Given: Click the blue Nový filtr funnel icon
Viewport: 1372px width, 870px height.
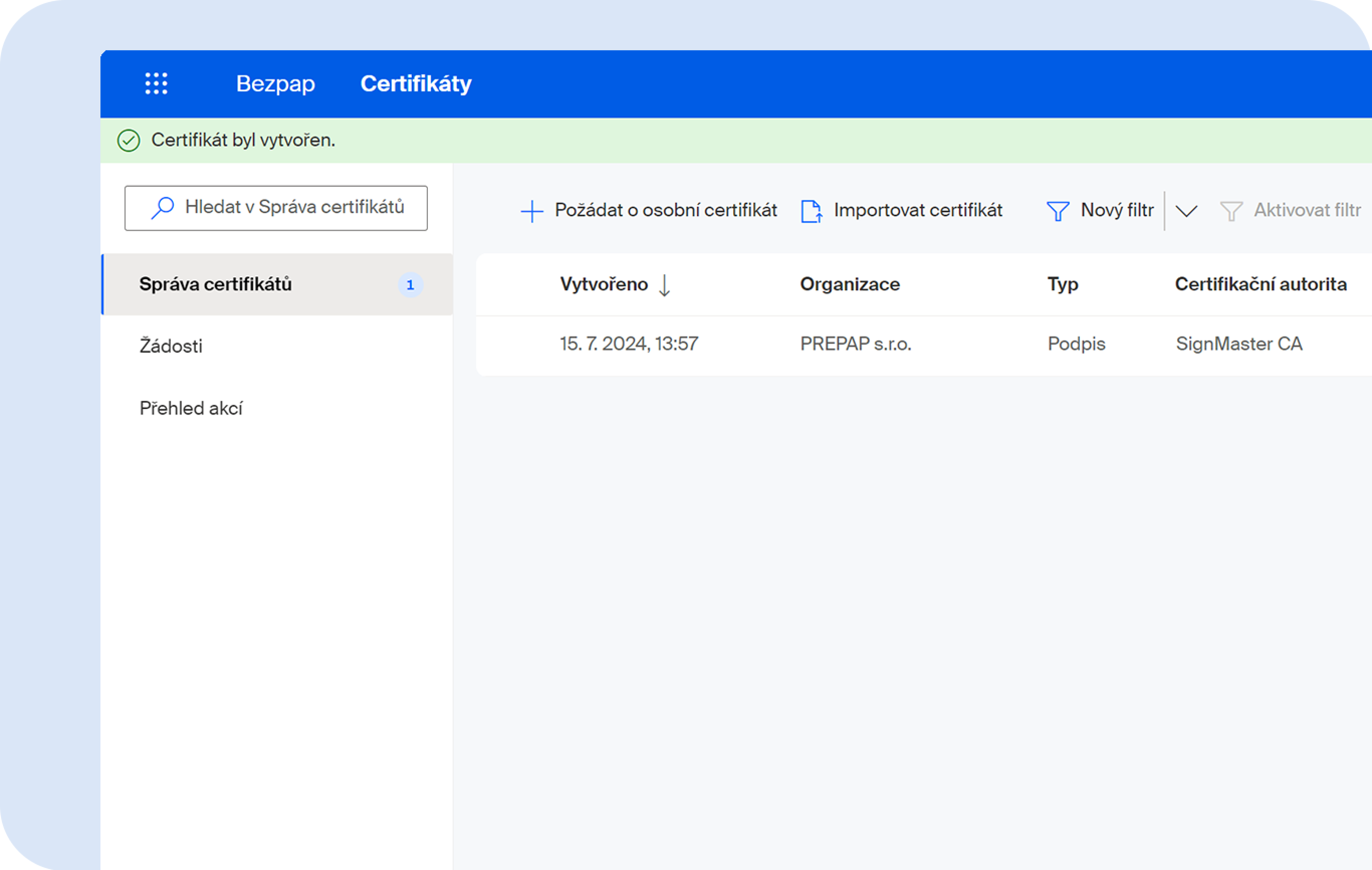Looking at the screenshot, I should (1058, 211).
